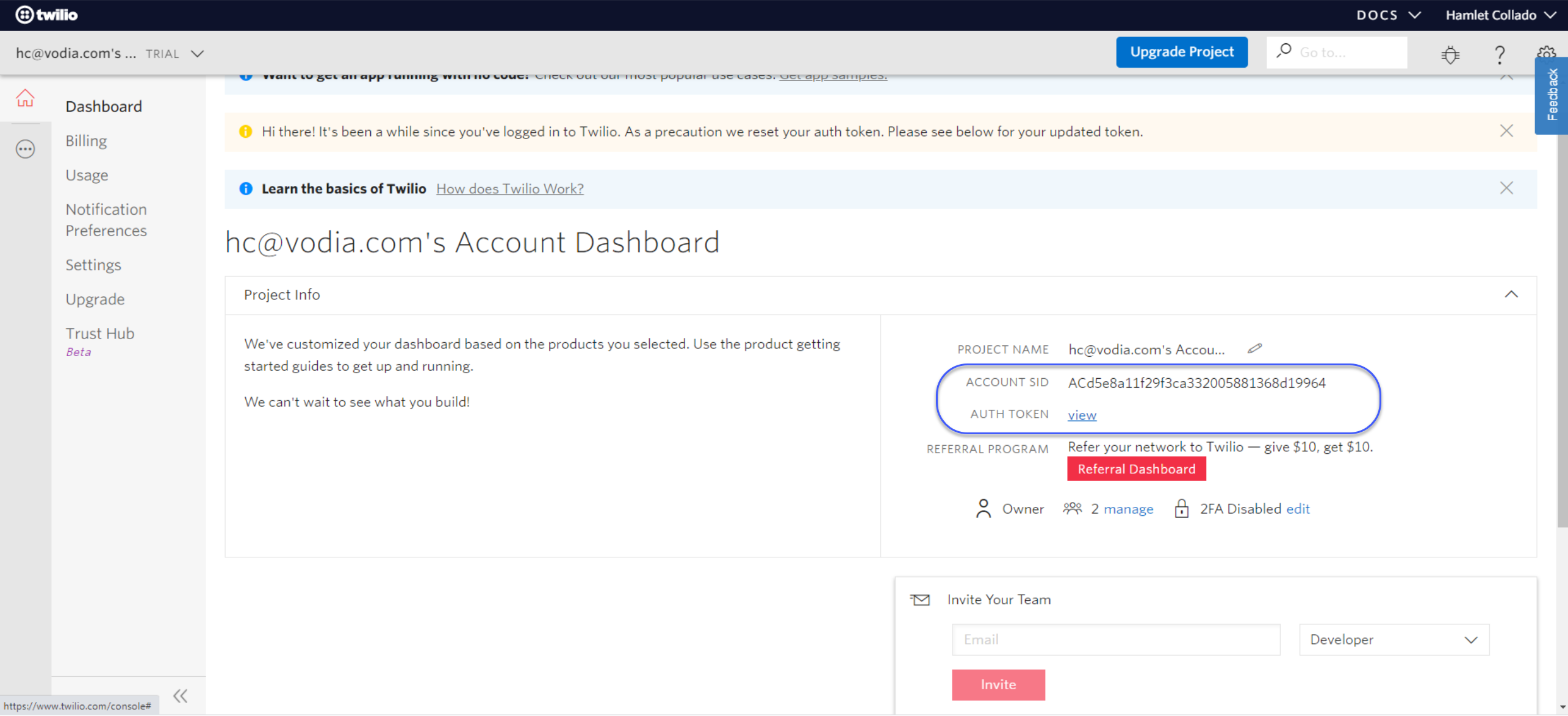The image size is (1568, 716).
Task: Click the envelope icon in Invite Your Team
Action: click(x=920, y=600)
